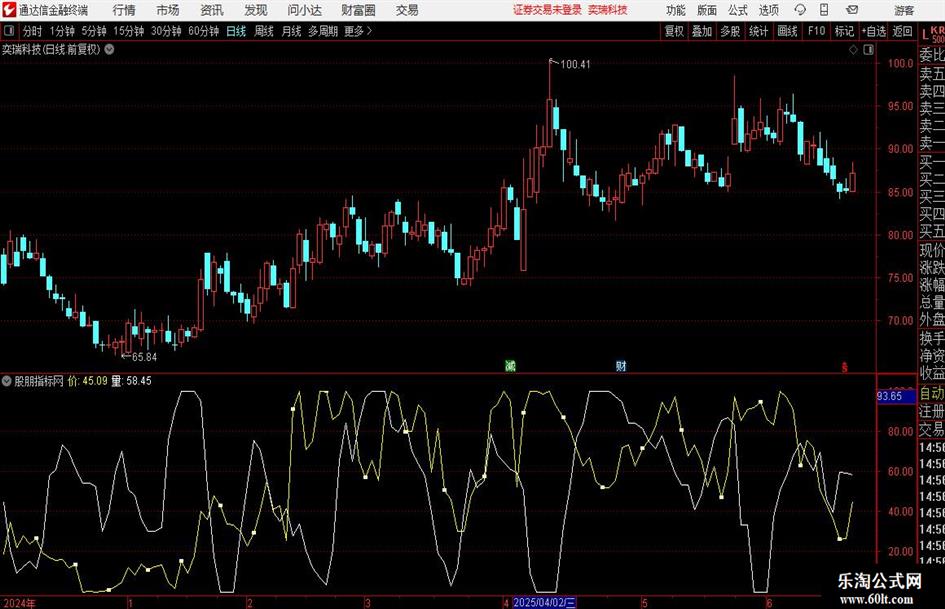Toggle the right info panel icon
This screenshot has height=609, width=945.
pos(868,50)
